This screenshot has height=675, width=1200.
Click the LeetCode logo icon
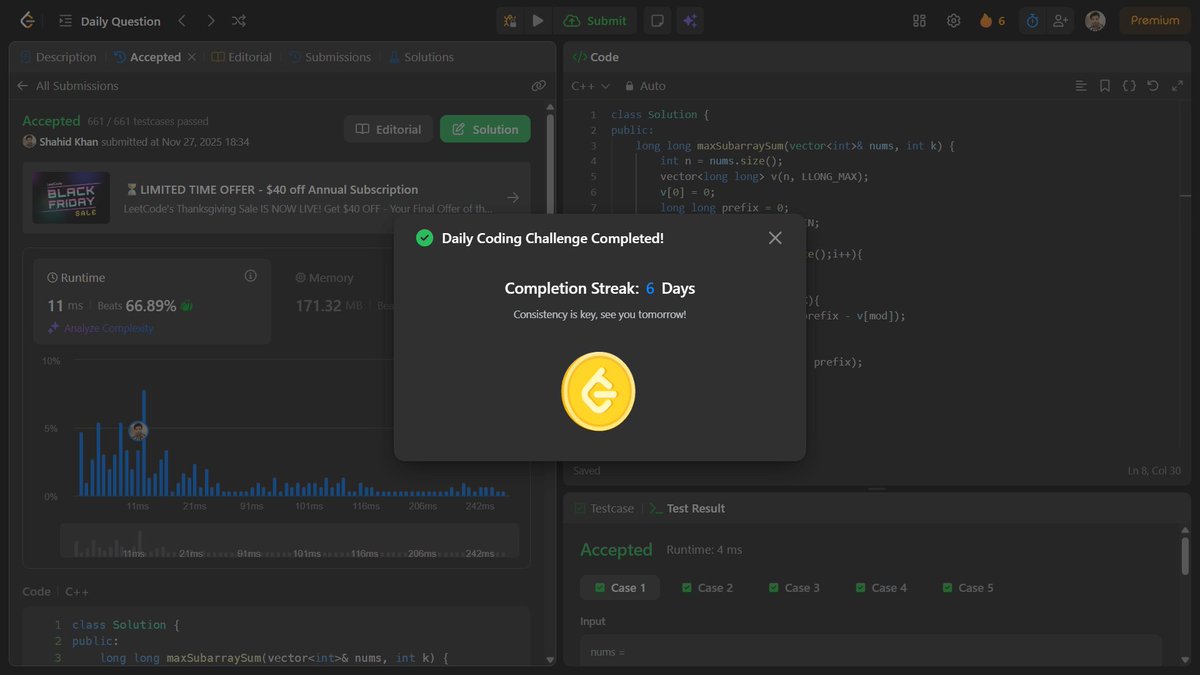pos(26,20)
